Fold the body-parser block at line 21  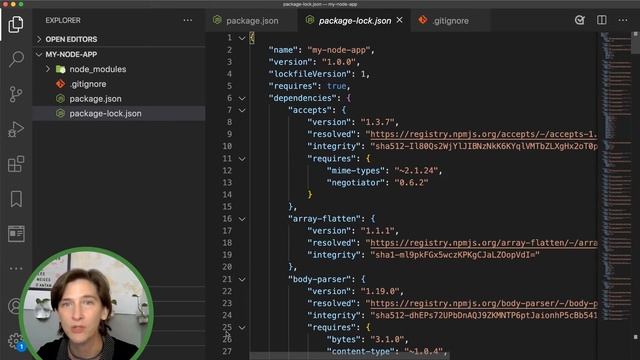click(242, 280)
